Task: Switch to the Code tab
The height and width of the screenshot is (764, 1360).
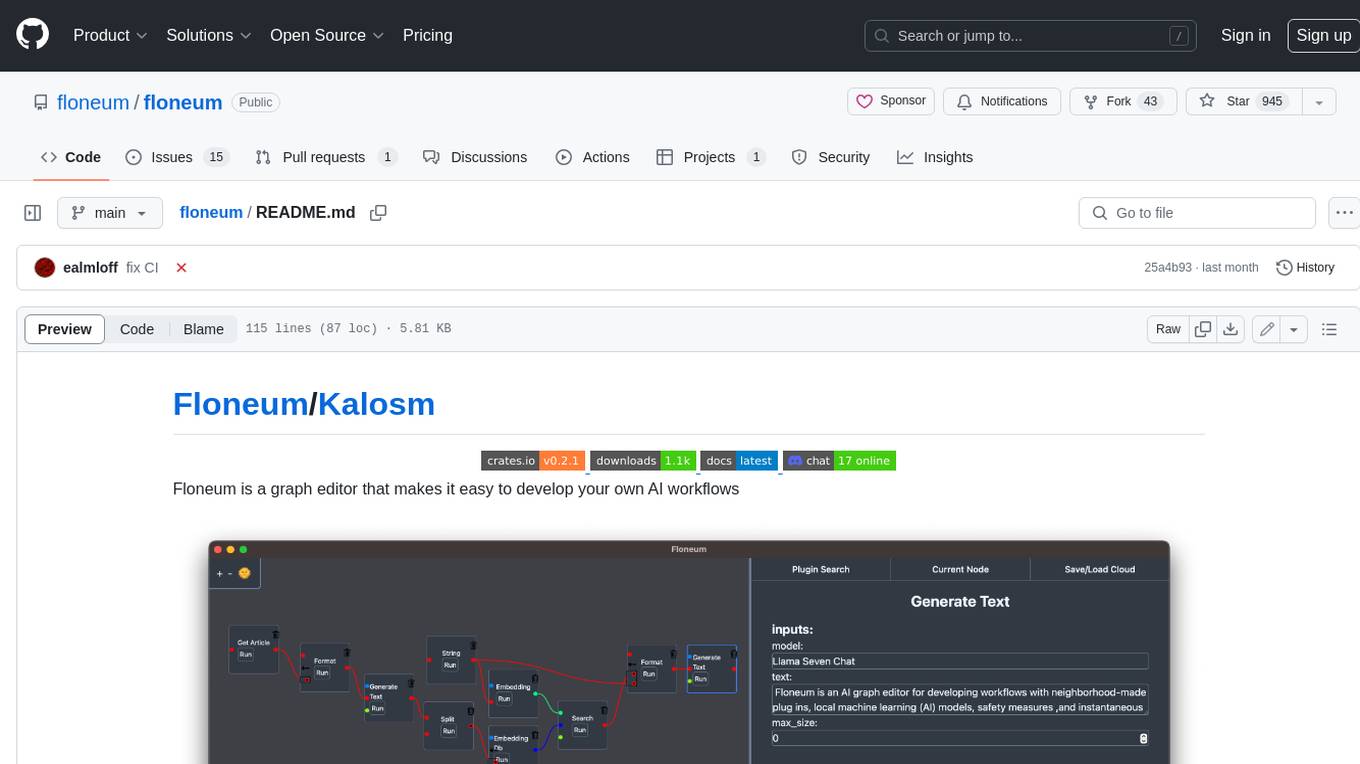Action: tap(71, 157)
